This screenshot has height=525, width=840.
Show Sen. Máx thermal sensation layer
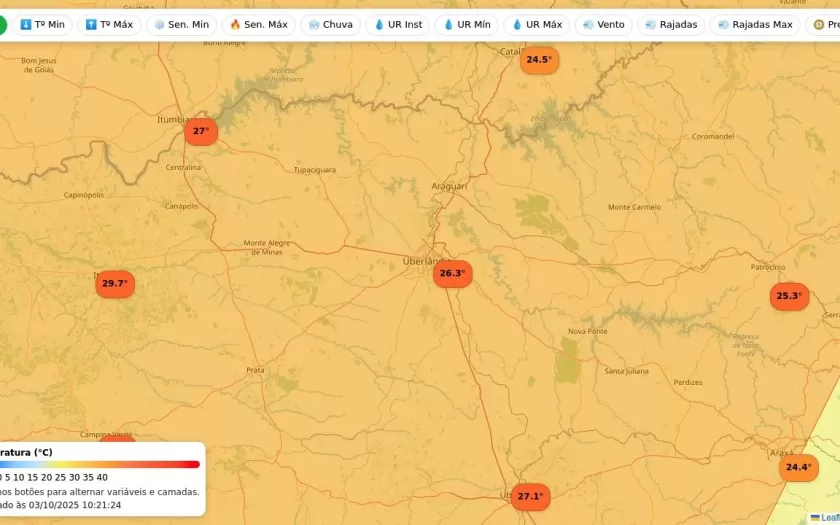pos(258,24)
